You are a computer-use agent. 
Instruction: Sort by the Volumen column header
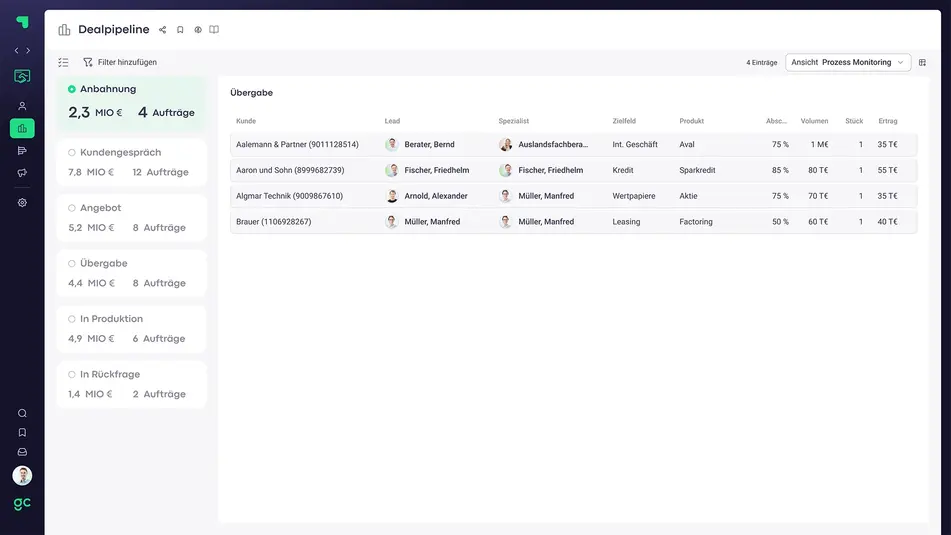click(814, 121)
